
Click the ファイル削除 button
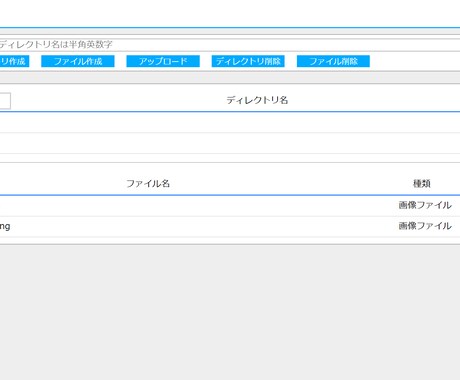(333, 61)
